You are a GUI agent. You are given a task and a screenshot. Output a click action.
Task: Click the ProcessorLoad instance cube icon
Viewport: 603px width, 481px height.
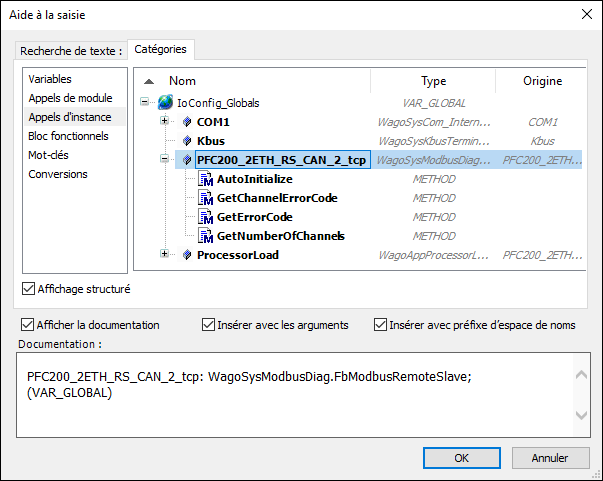(187, 255)
